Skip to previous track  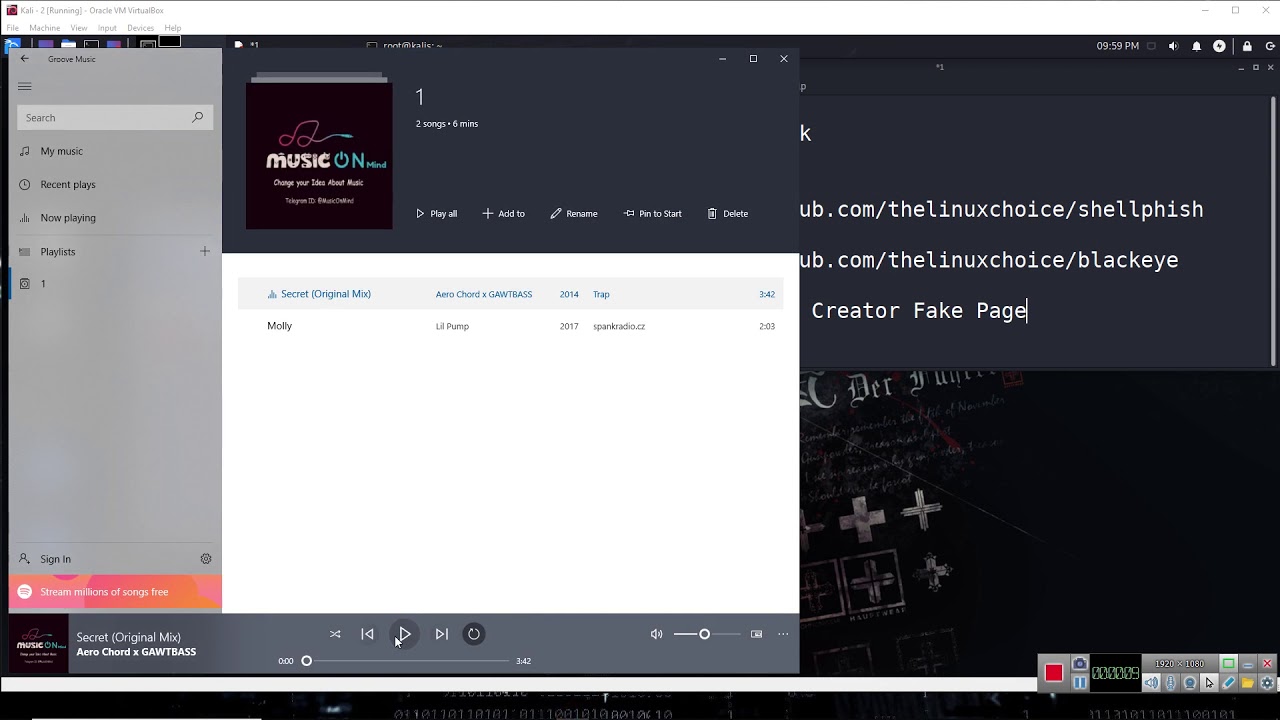pos(367,634)
